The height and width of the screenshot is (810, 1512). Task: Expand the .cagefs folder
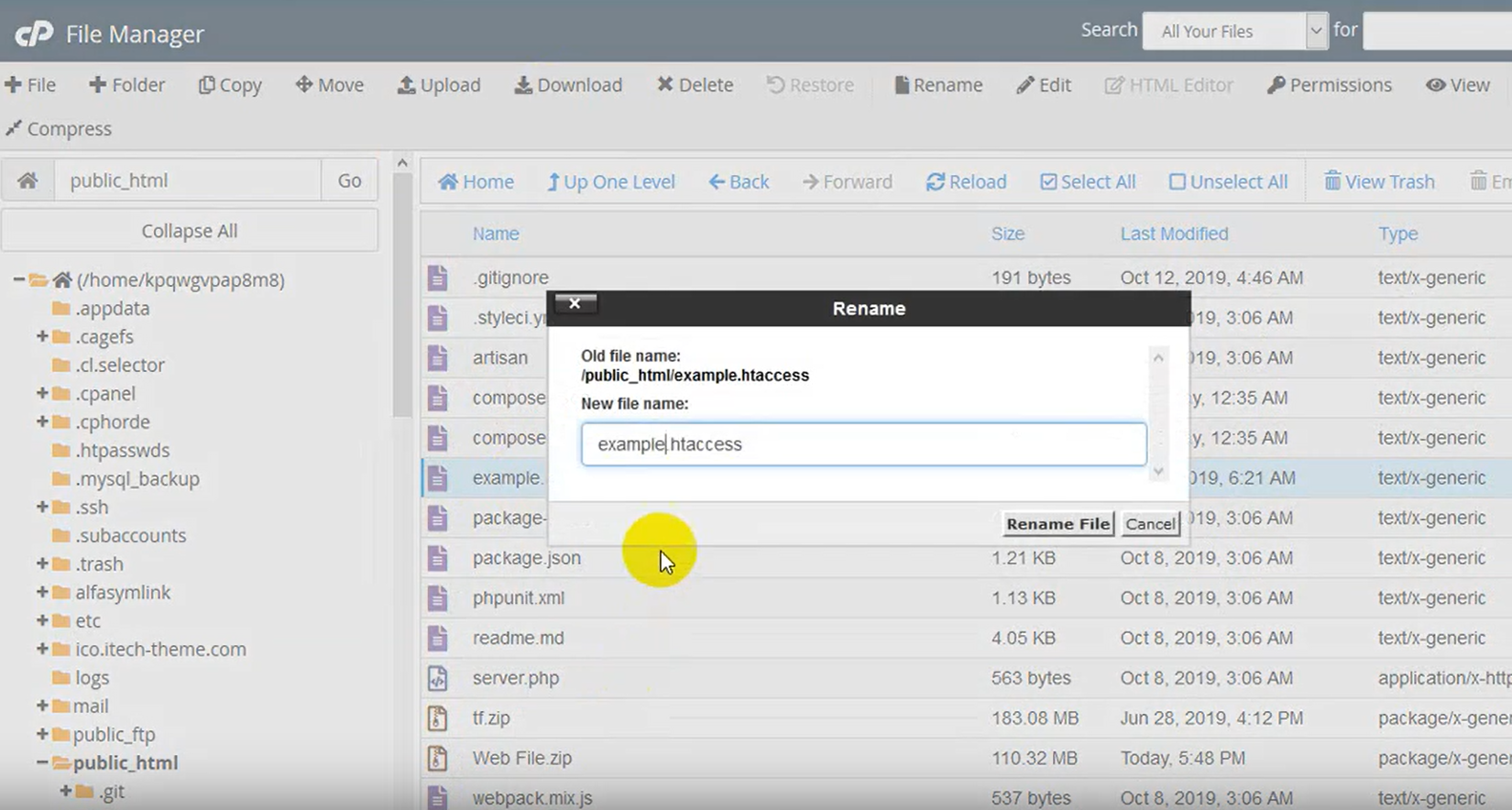[x=42, y=336]
